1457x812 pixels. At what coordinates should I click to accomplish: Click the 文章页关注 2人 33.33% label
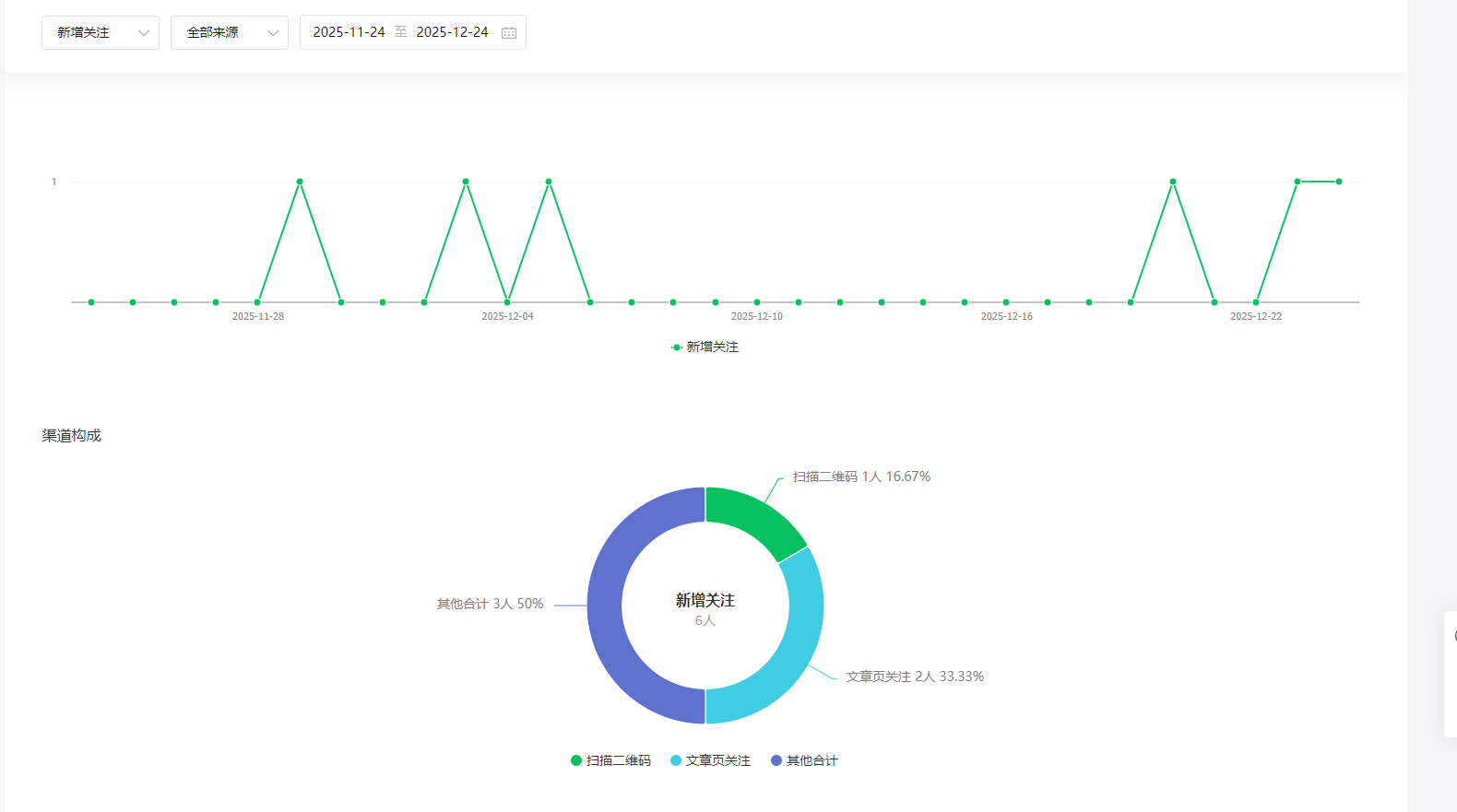[915, 677]
